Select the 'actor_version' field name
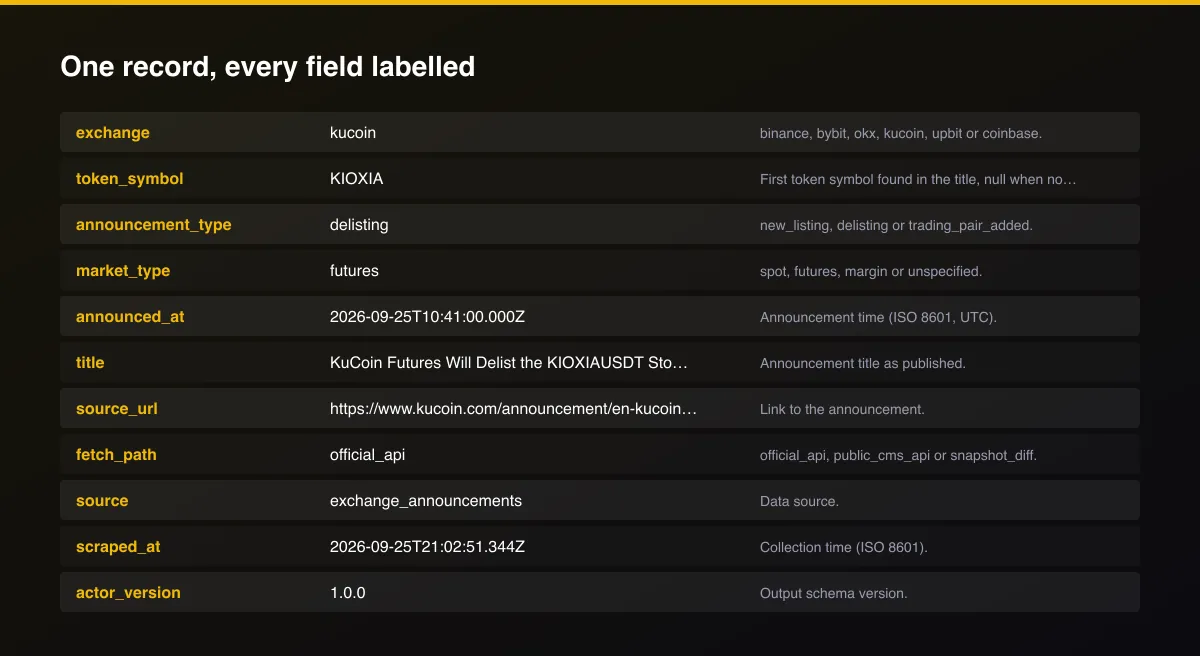The height and width of the screenshot is (656, 1200). [128, 593]
